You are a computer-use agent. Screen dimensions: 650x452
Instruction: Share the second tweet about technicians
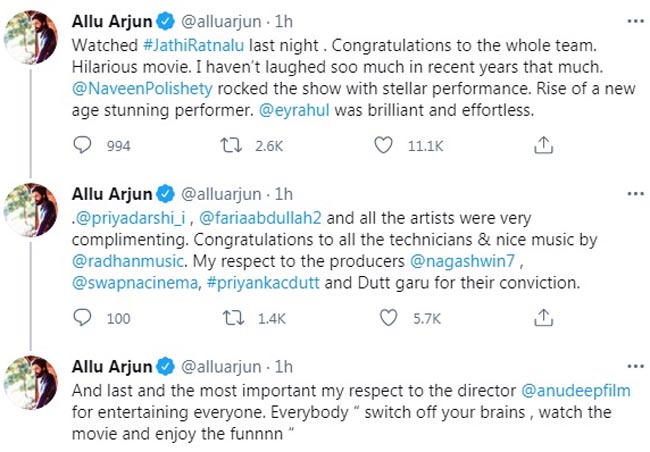tap(543, 319)
